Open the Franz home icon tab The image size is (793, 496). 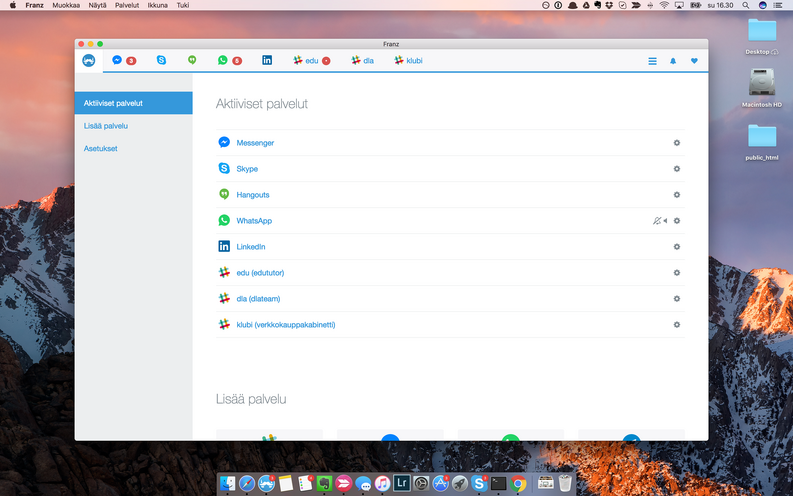[x=89, y=61]
